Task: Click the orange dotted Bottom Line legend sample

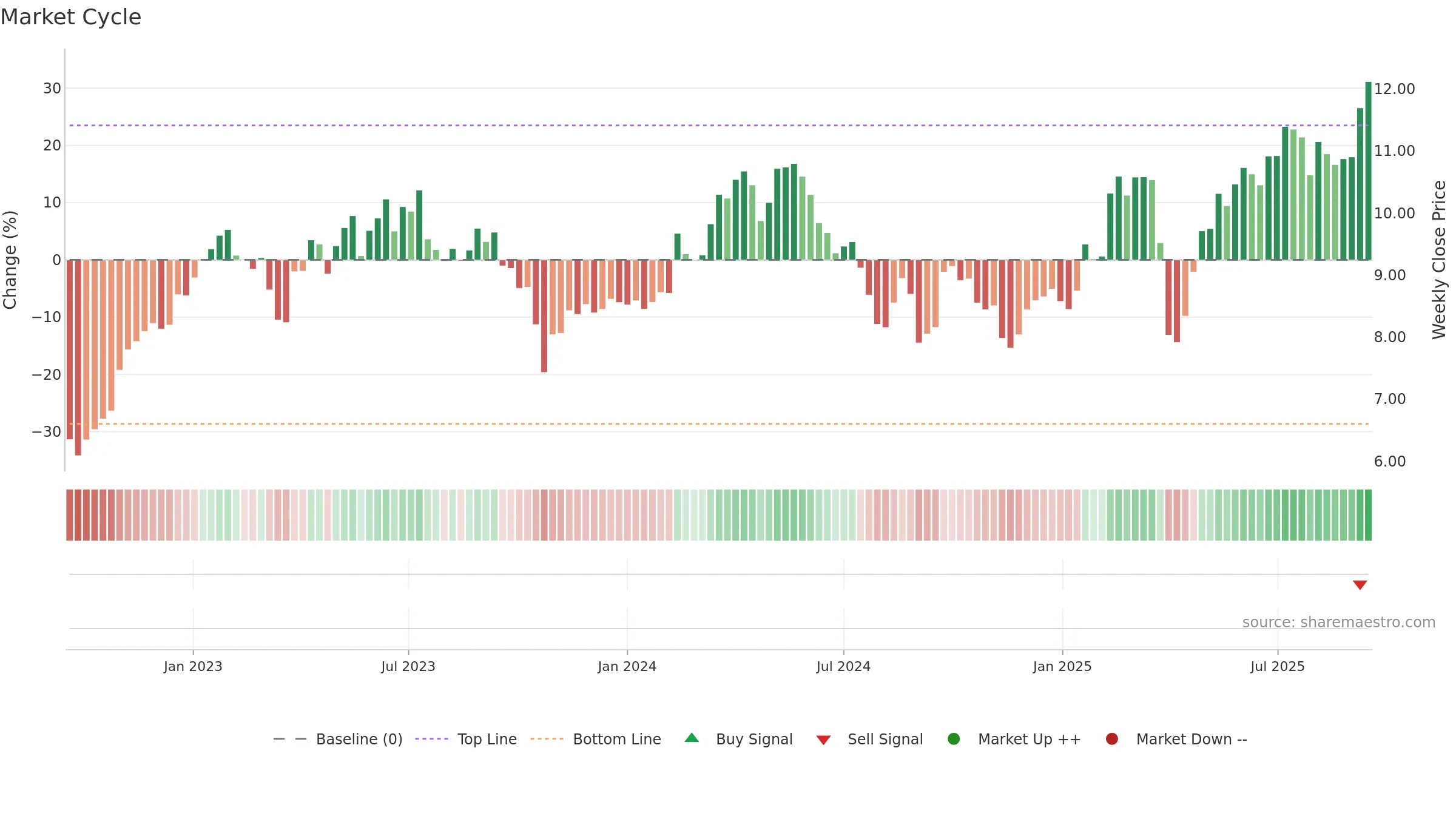Action: click(547, 739)
